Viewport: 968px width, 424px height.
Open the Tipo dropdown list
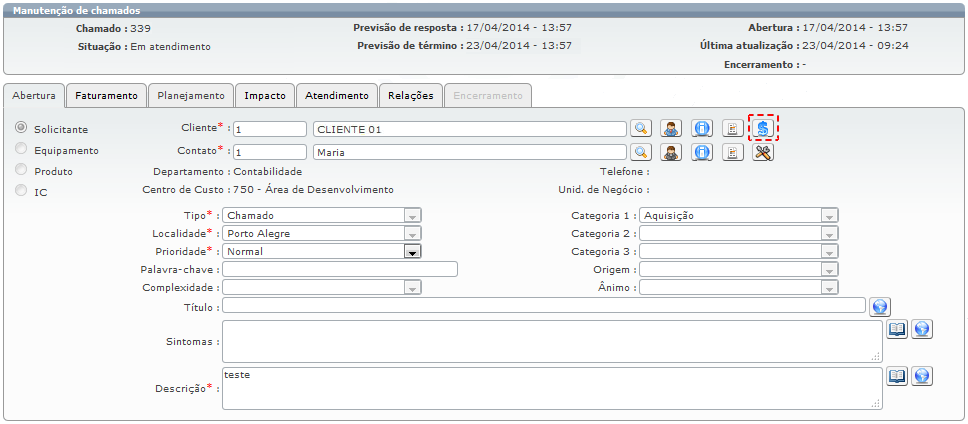click(x=411, y=215)
